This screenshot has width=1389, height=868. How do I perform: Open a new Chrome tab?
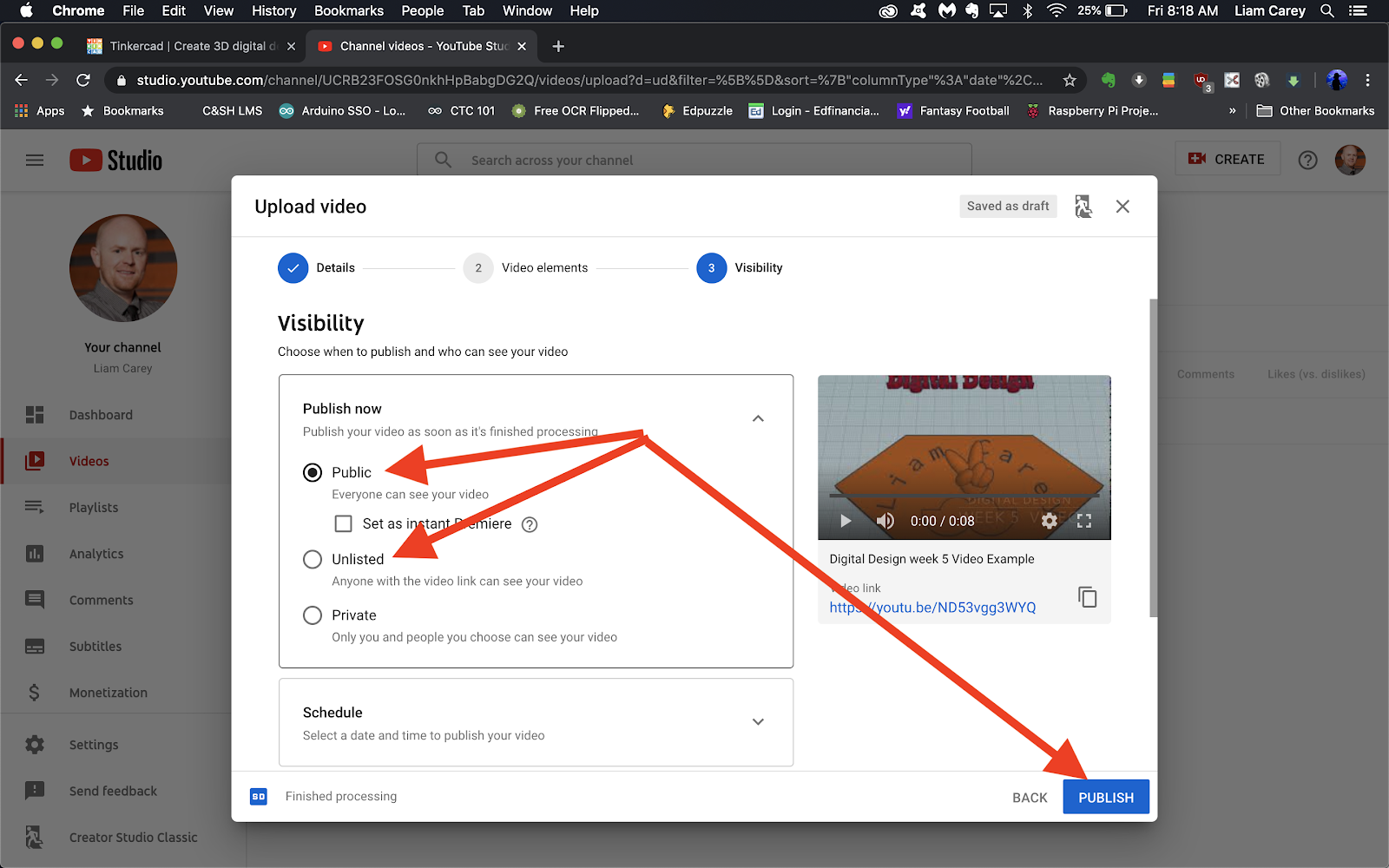(558, 46)
